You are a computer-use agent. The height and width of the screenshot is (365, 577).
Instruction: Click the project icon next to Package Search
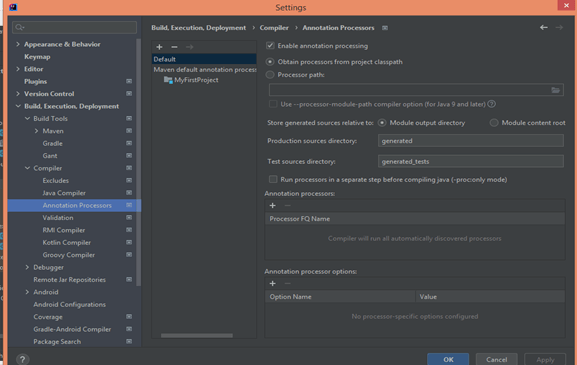(x=129, y=341)
